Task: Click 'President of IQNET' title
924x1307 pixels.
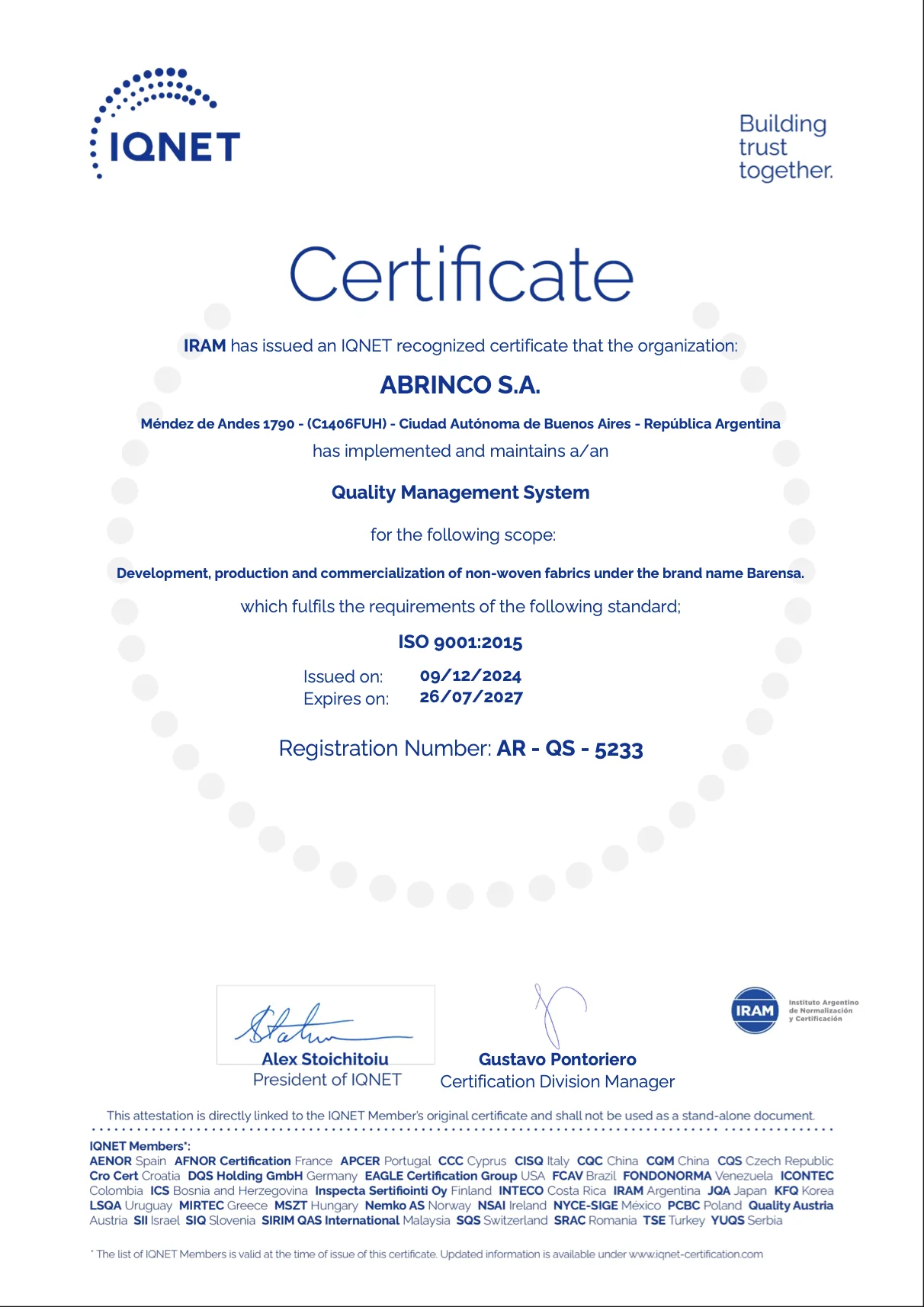Action: point(327,1080)
